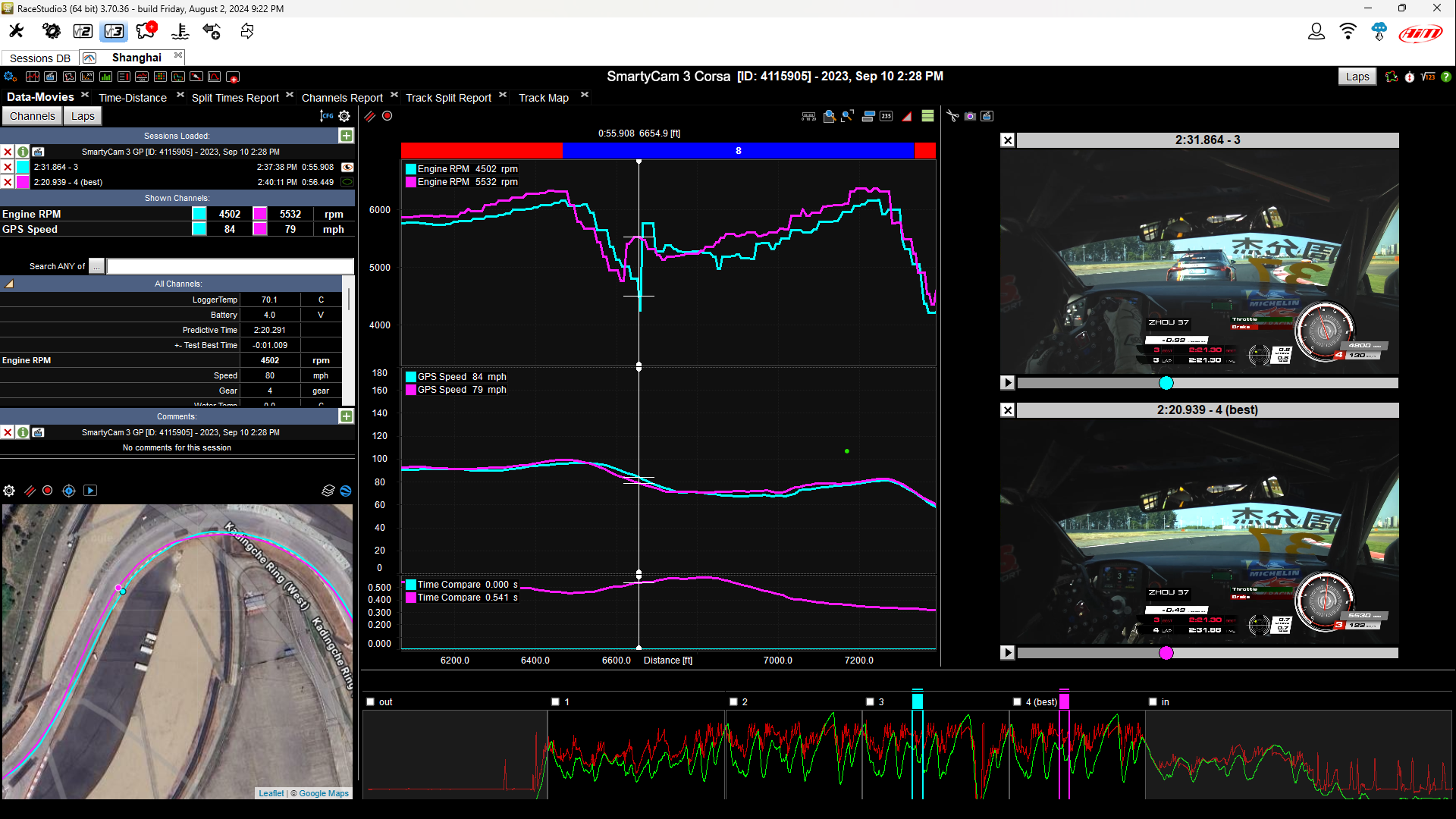Click the red record icon beside the graph
The width and height of the screenshot is (1456, 819).
pyautogui.click(x=387, y=115)
